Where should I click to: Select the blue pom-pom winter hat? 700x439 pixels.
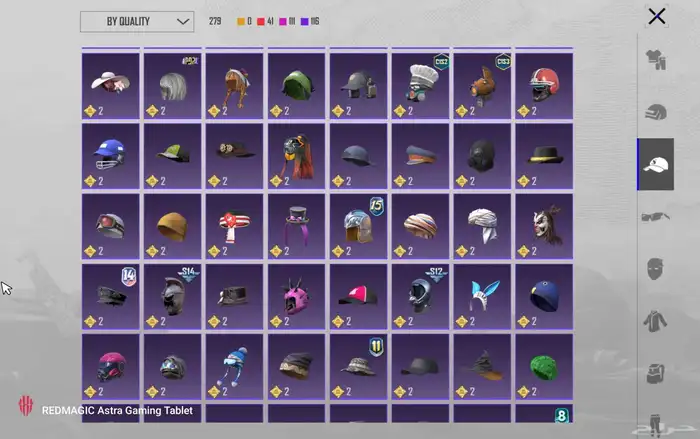click(x=234, y=366)
